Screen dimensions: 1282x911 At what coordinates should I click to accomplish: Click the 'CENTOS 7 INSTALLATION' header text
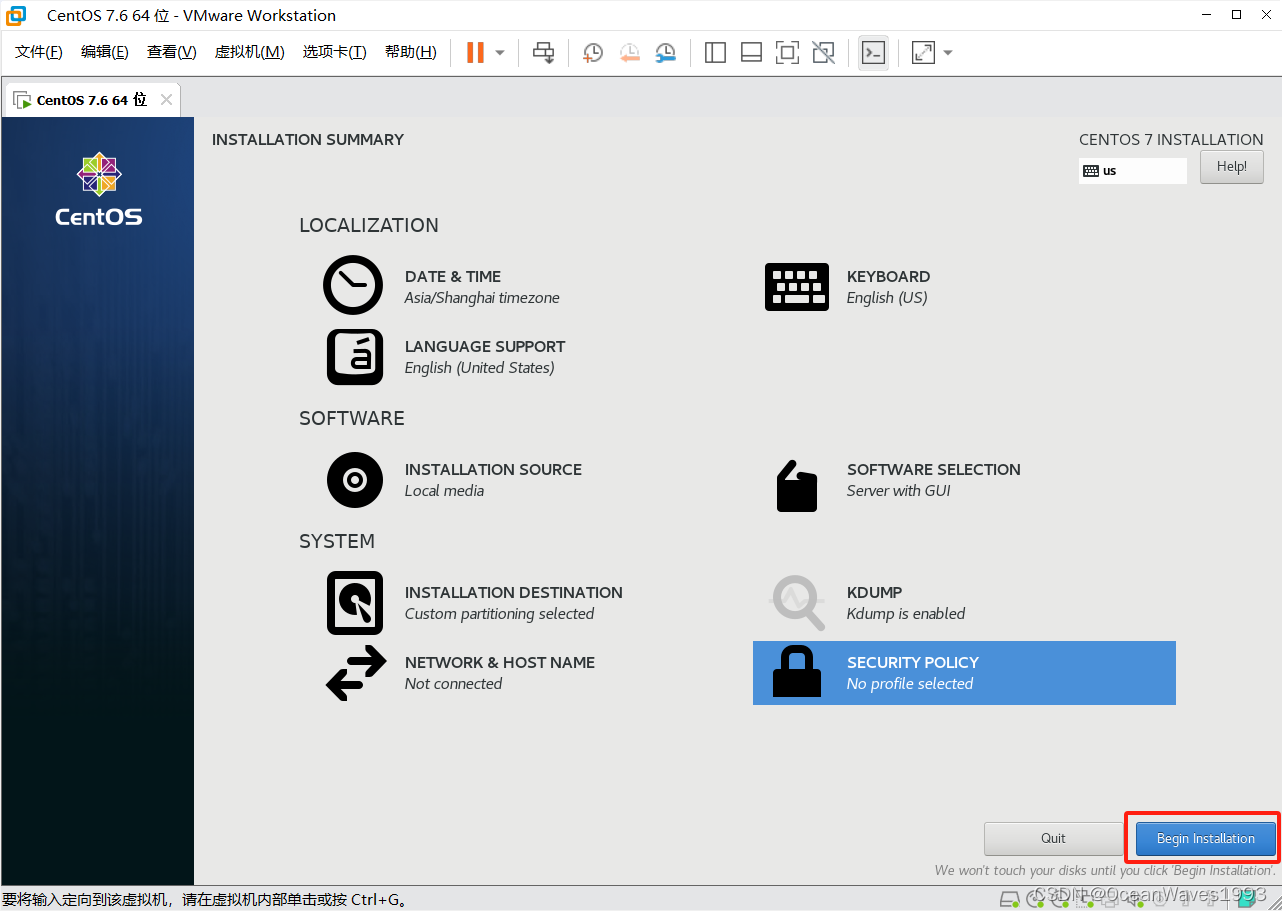[1171, 140]
